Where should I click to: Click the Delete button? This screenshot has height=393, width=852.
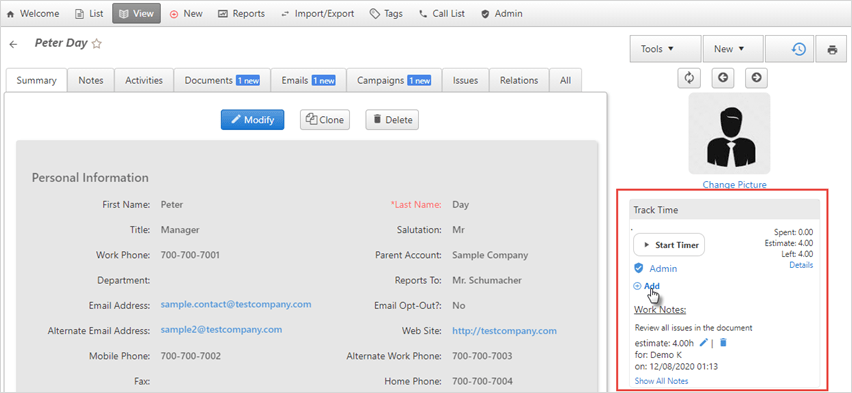[392, 120]
